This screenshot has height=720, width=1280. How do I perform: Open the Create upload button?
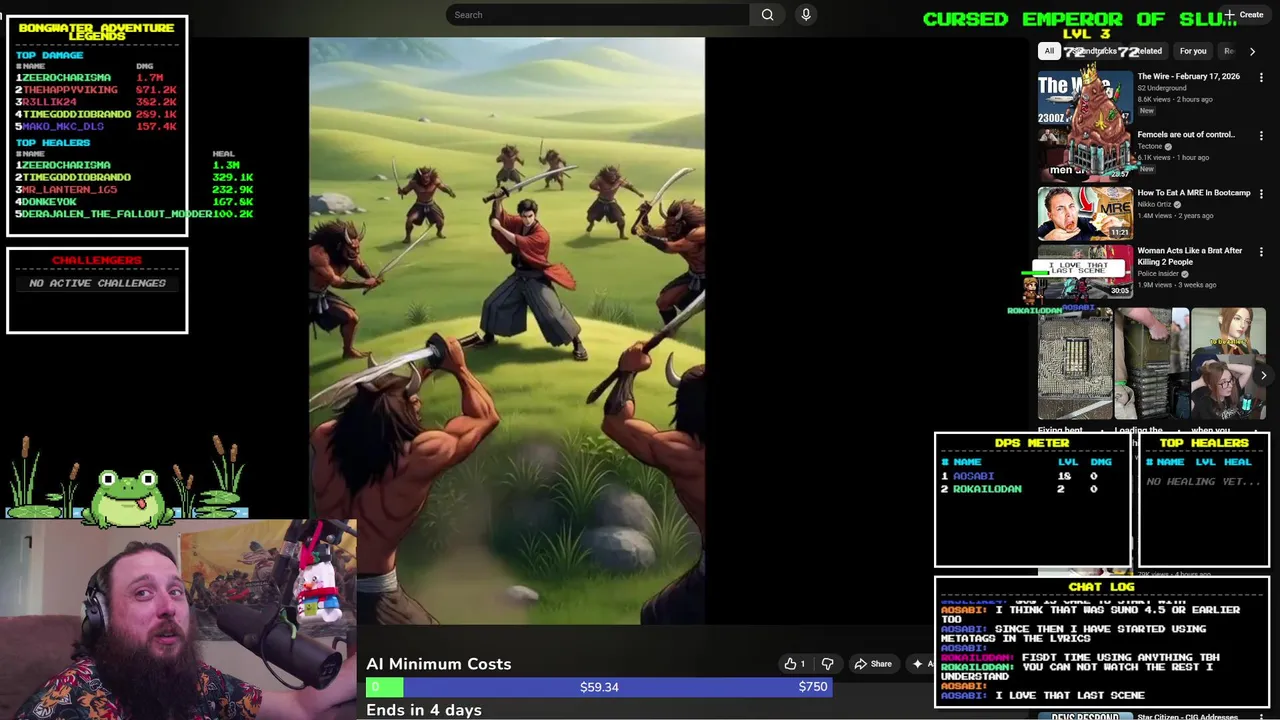pyautogui.click(x=1244, y=15)
